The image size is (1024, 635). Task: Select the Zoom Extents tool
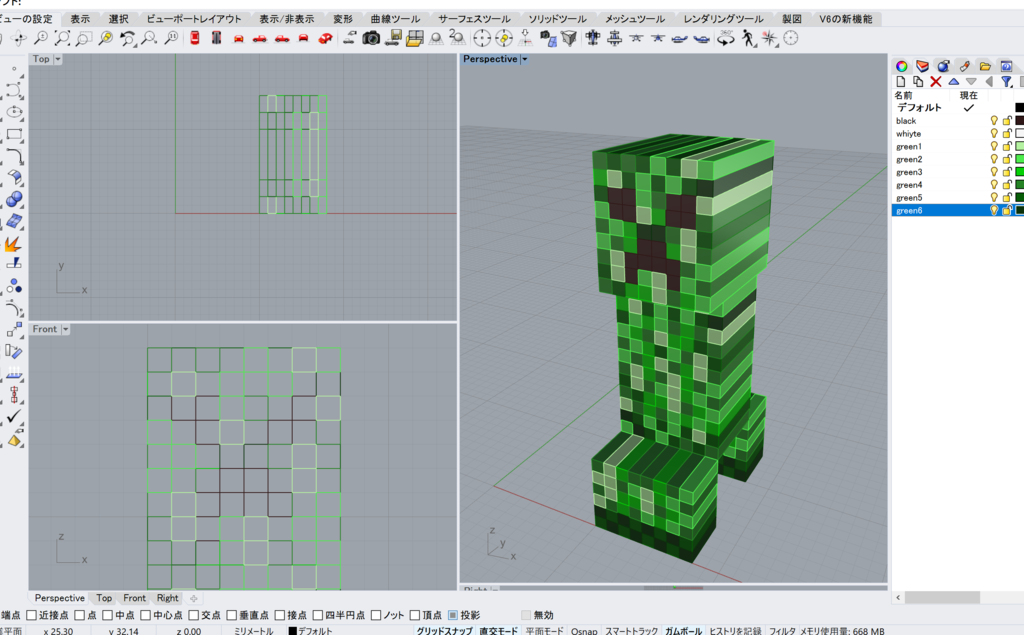62,39
